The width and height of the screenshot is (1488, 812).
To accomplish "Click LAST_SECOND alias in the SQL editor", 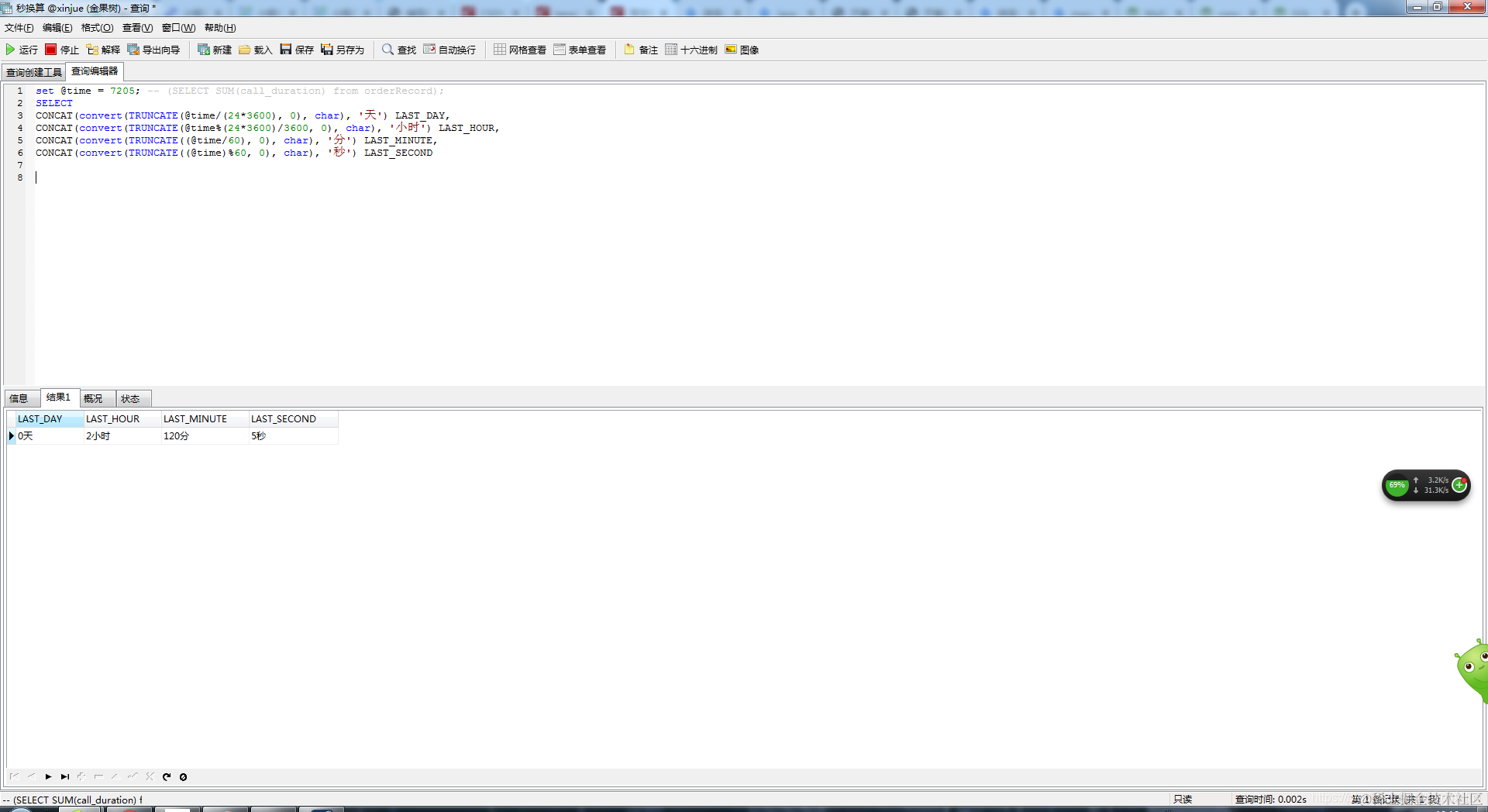I will [398, 153].
